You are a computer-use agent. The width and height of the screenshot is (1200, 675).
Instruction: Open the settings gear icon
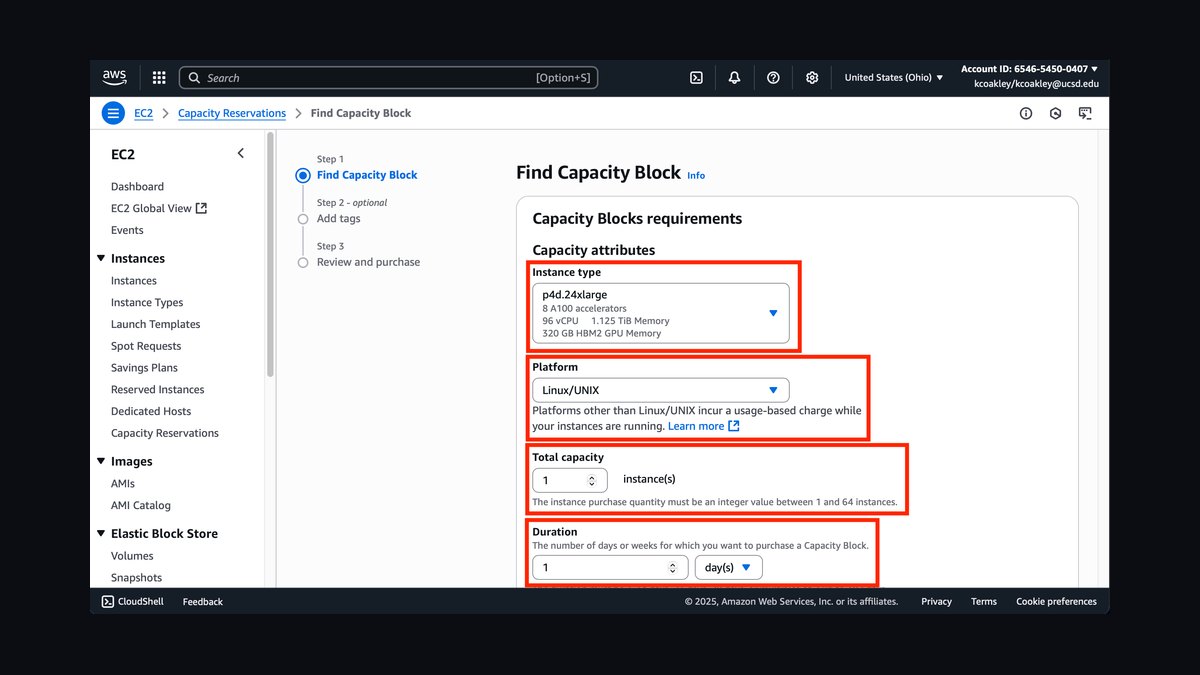click(x=812, y=77)
